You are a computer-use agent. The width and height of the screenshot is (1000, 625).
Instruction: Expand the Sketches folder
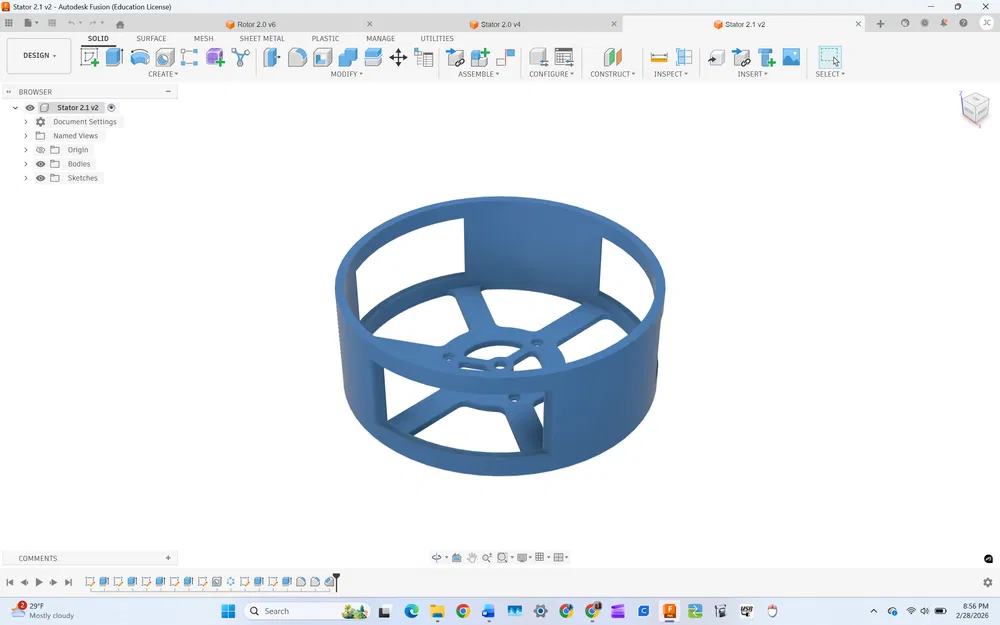26,178
